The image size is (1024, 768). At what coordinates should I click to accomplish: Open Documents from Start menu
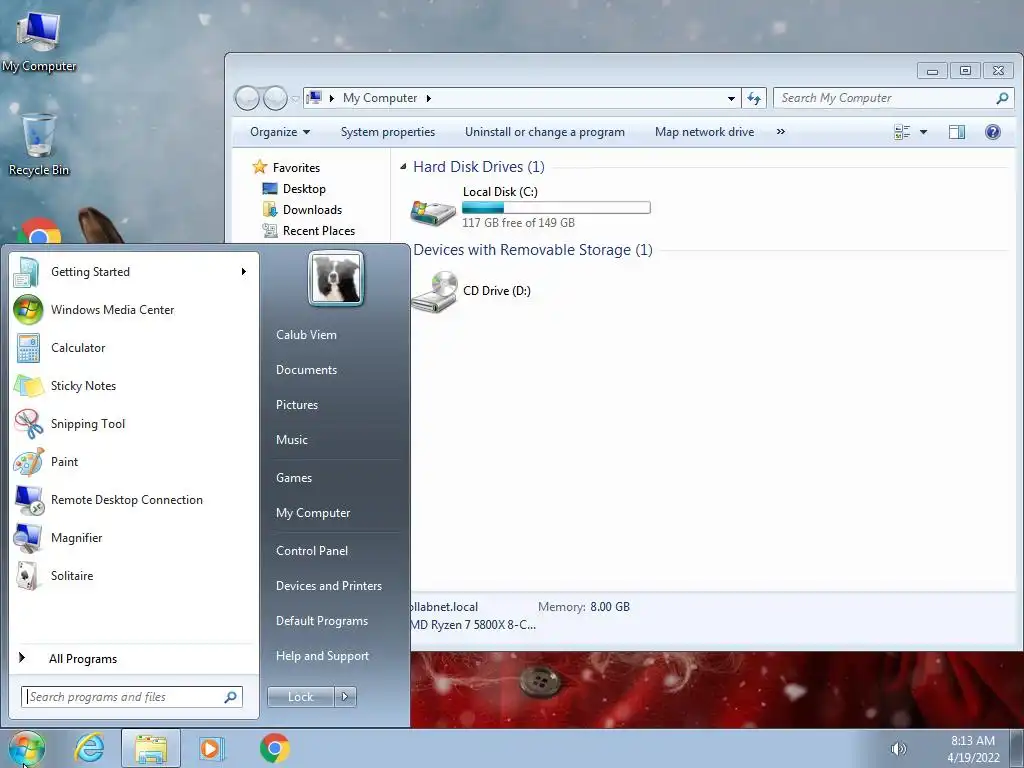click(306, 370)
